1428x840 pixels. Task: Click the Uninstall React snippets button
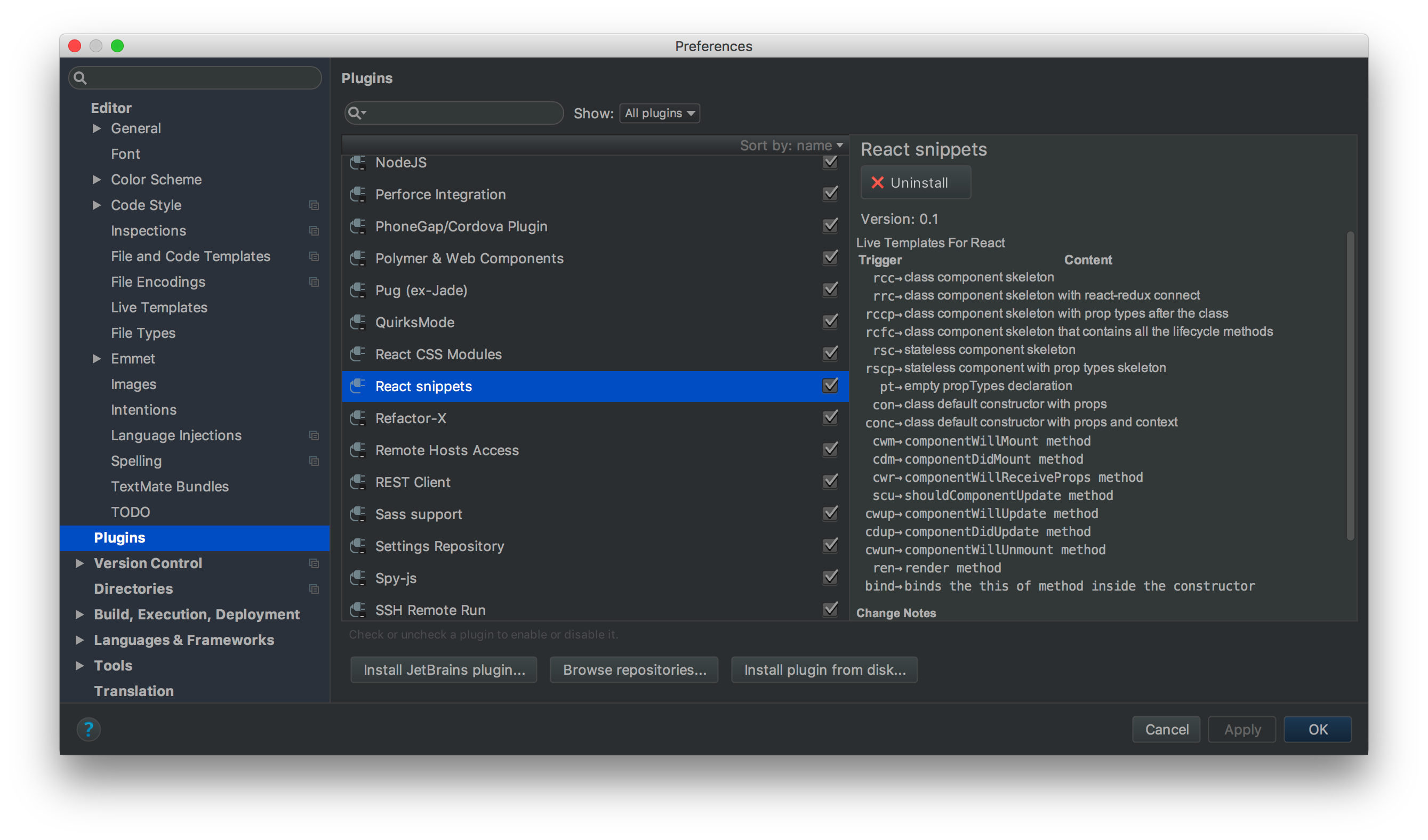point(912,182)
